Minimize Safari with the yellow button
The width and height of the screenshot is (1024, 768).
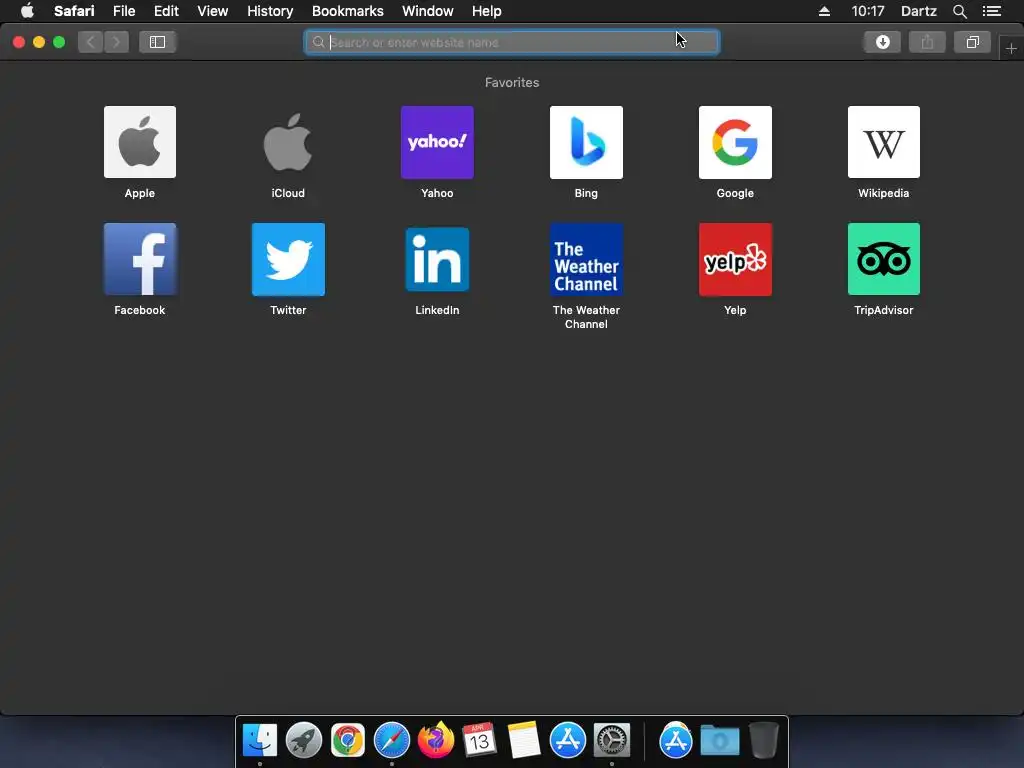tap(39, 42)
